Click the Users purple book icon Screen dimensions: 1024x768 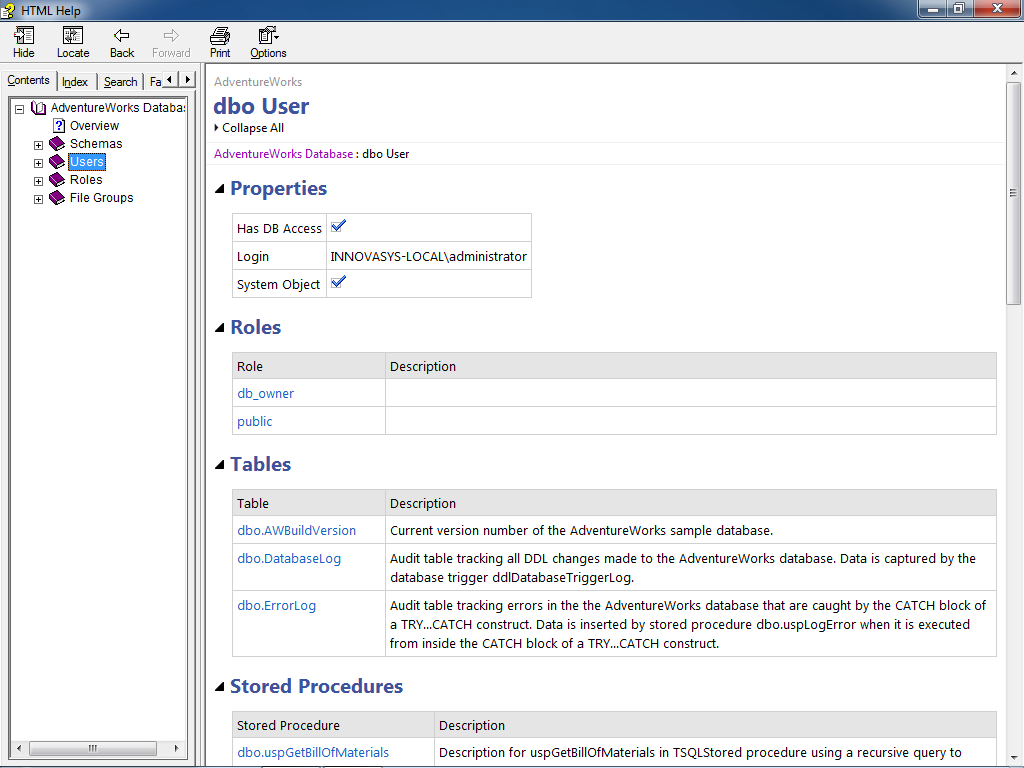(x=57, y=161)
